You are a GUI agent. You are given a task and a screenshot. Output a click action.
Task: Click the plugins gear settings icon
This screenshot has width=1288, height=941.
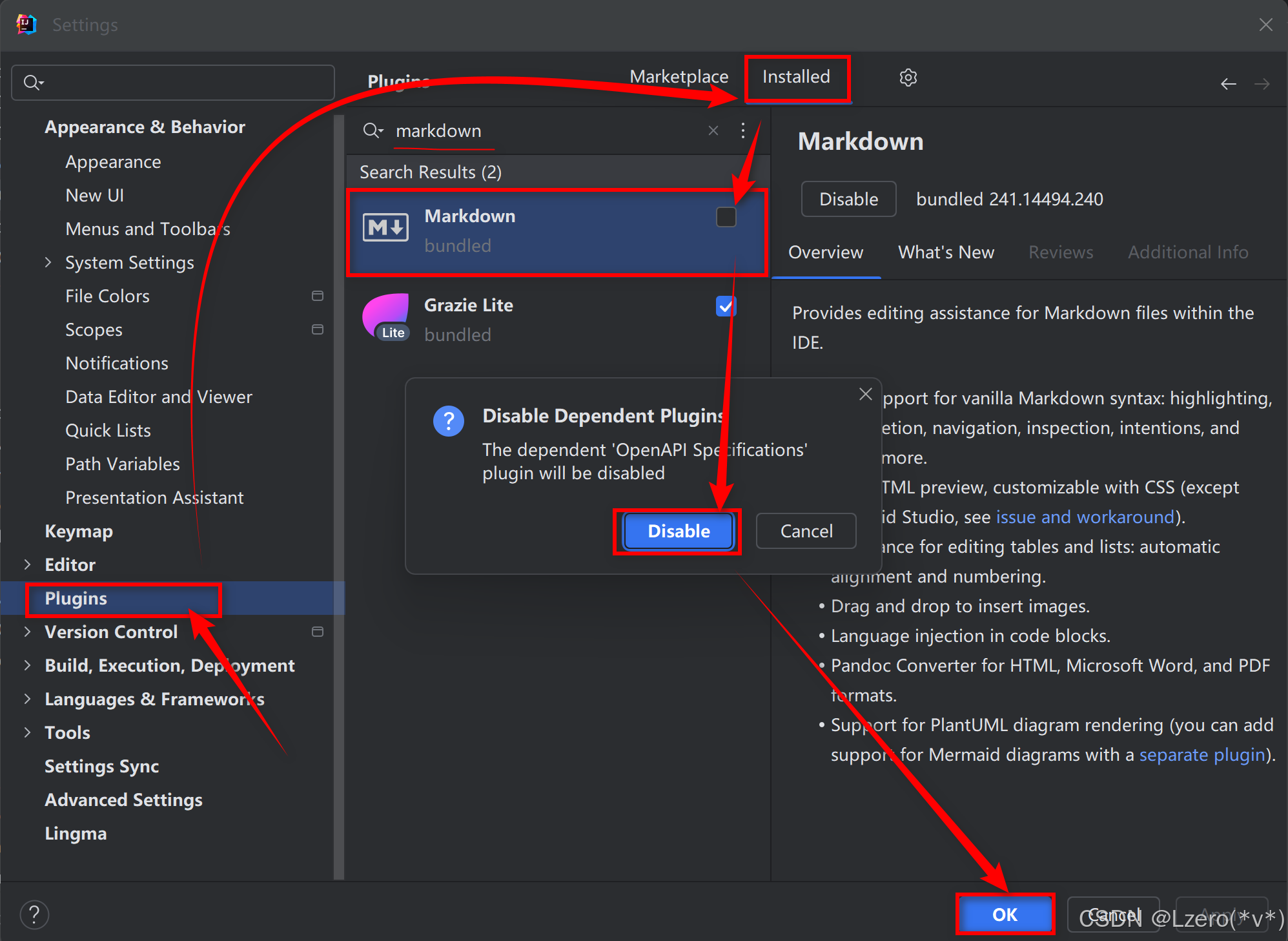[908, 78]
